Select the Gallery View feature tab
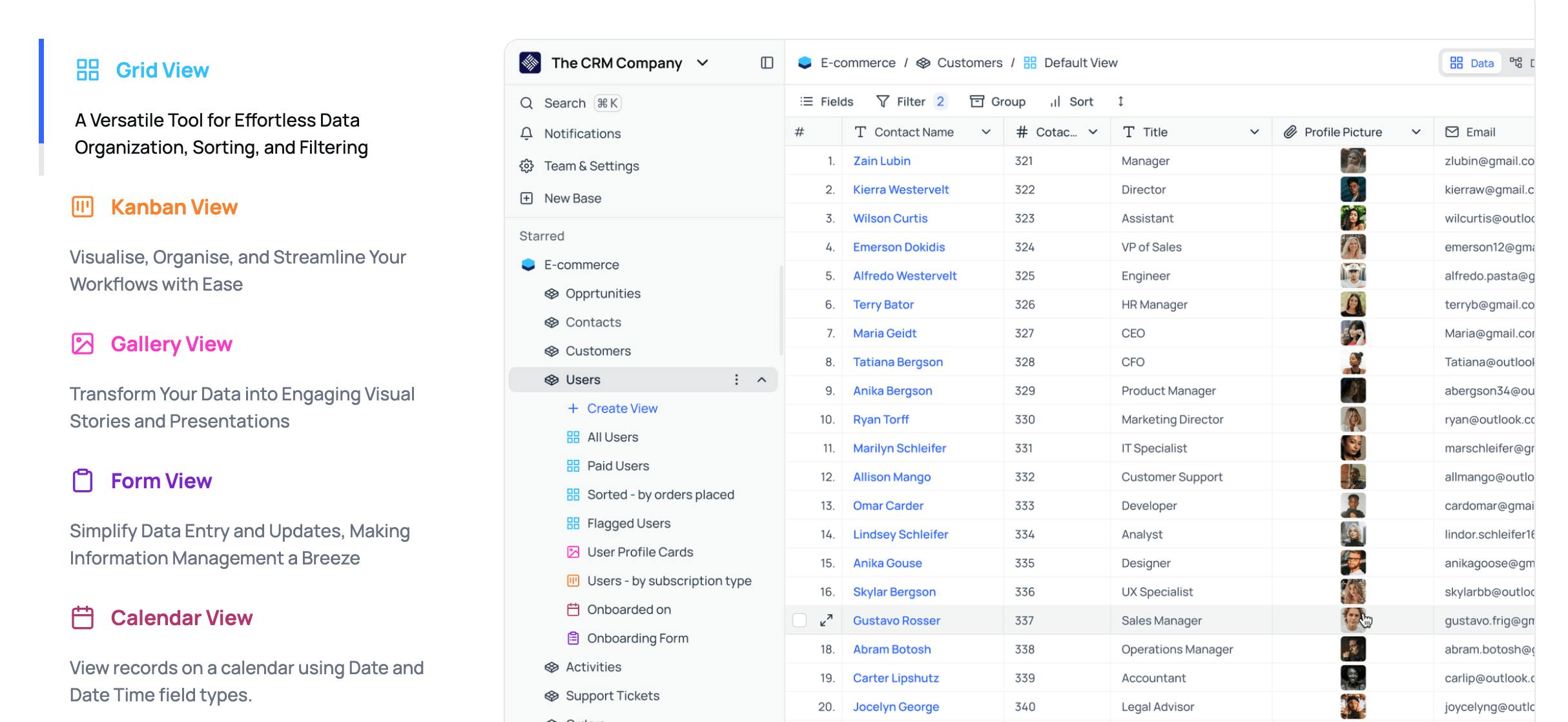The height and width of the screenshot is (722, 1568). click(171, 344)
